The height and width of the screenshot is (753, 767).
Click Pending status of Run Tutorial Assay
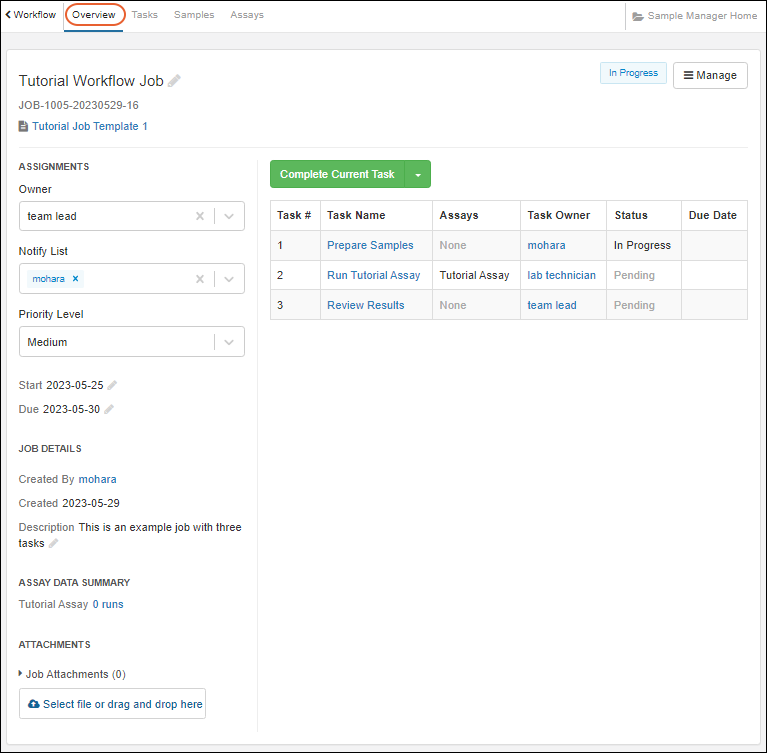coord(634,275)
